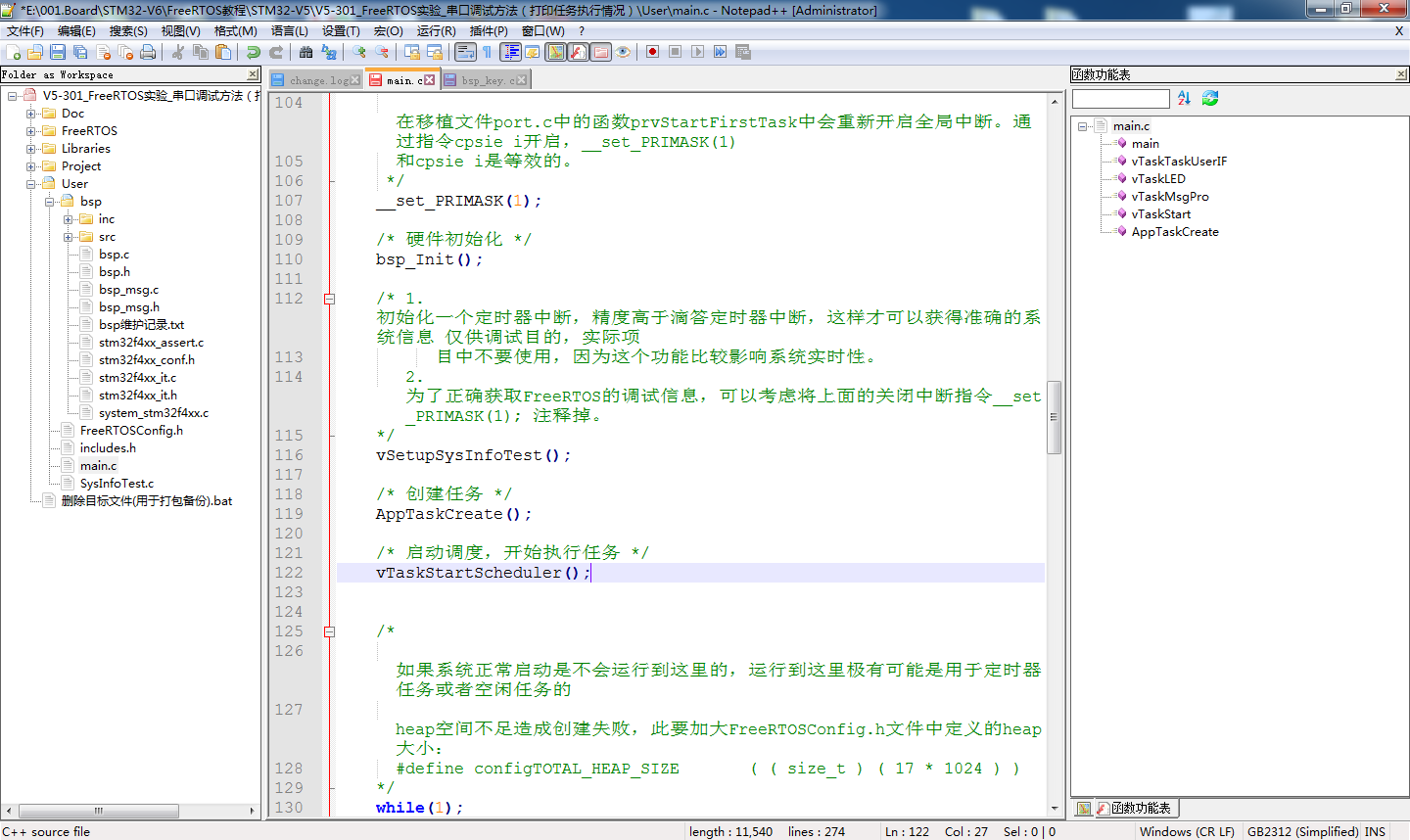Click the Save recorded macro icon
This screenshot has width=1410, height=840.
coord(743,52)
